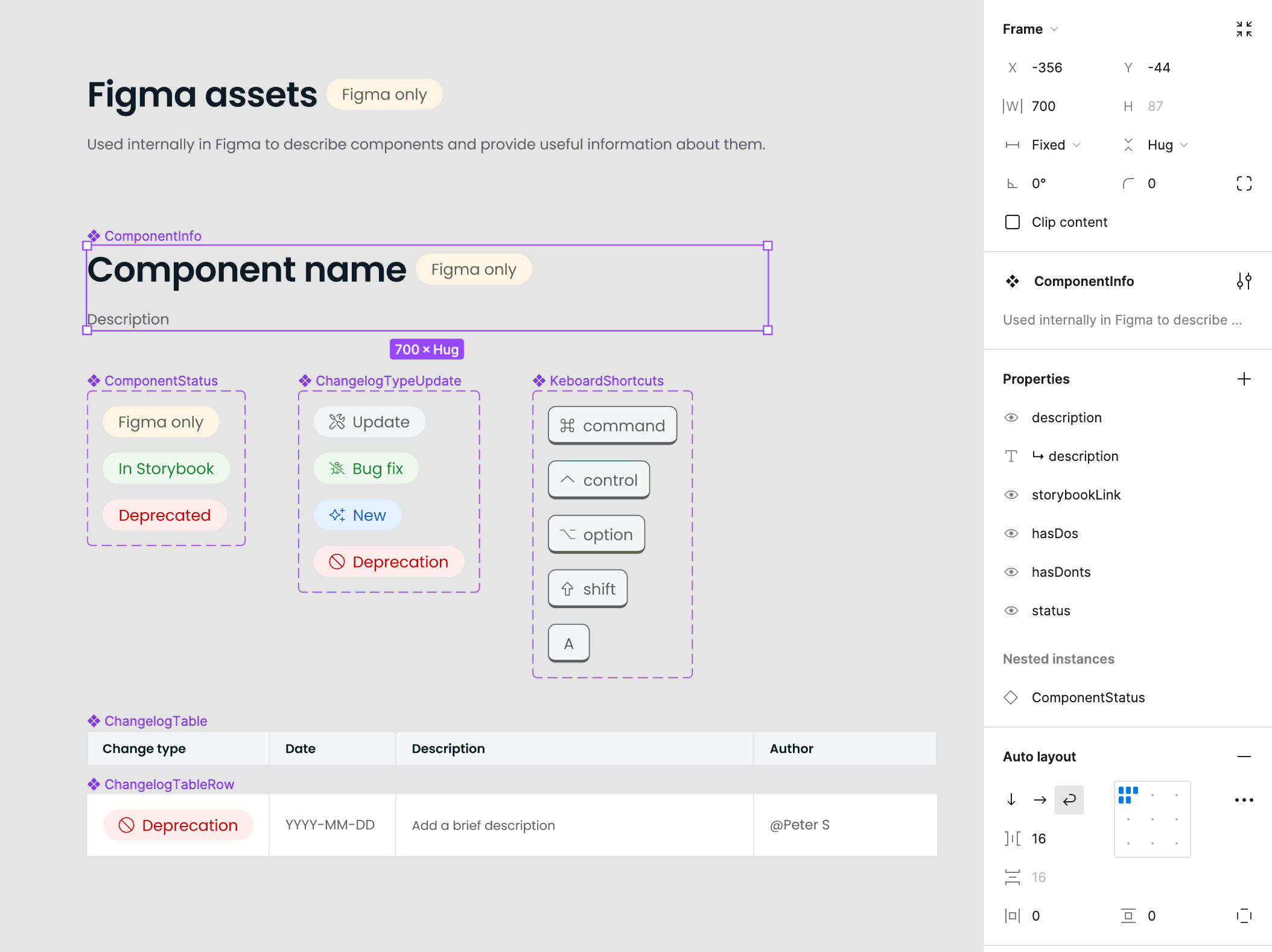The height and width of the screenshot is (952, 1272).
Task: Add a new property with plus icon
Action: pyautogui.click(x=1244, y=379)
